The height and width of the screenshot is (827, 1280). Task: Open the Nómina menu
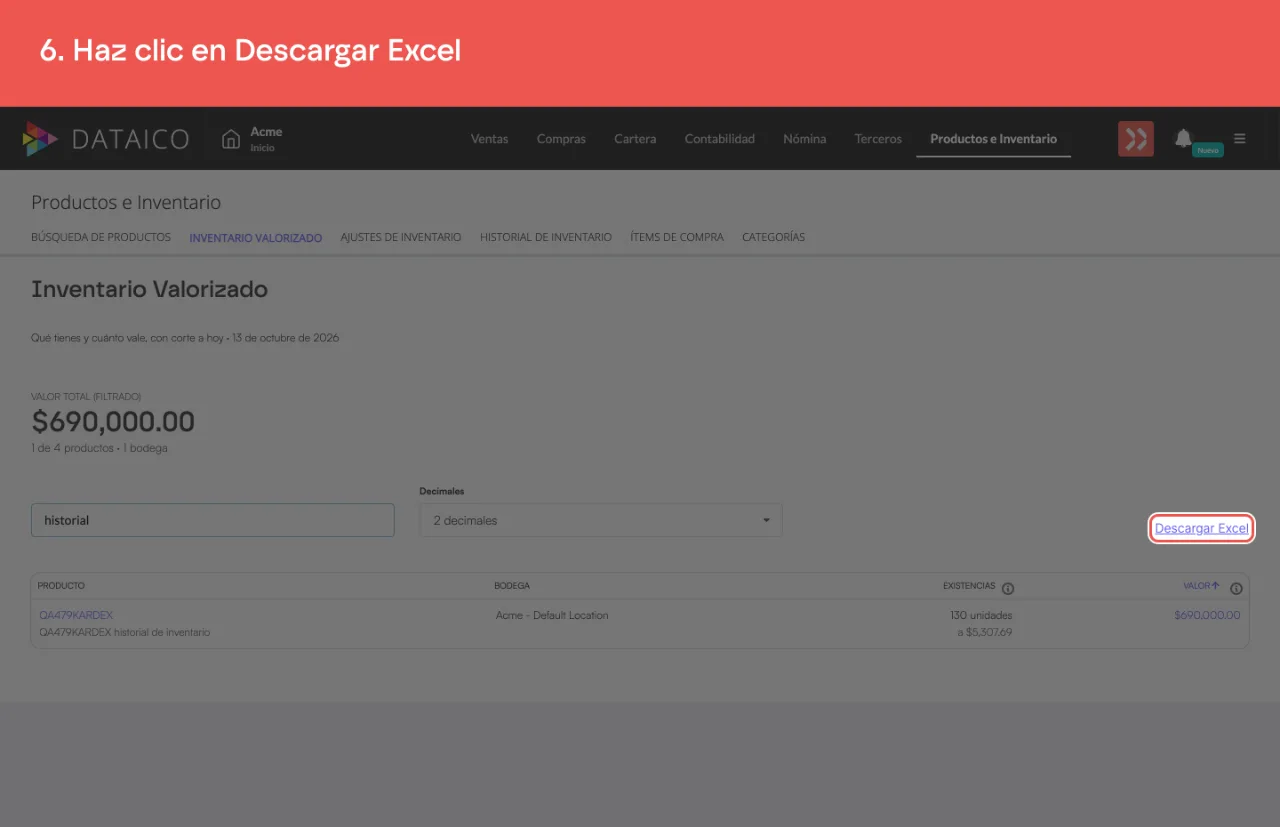(805, 139)
